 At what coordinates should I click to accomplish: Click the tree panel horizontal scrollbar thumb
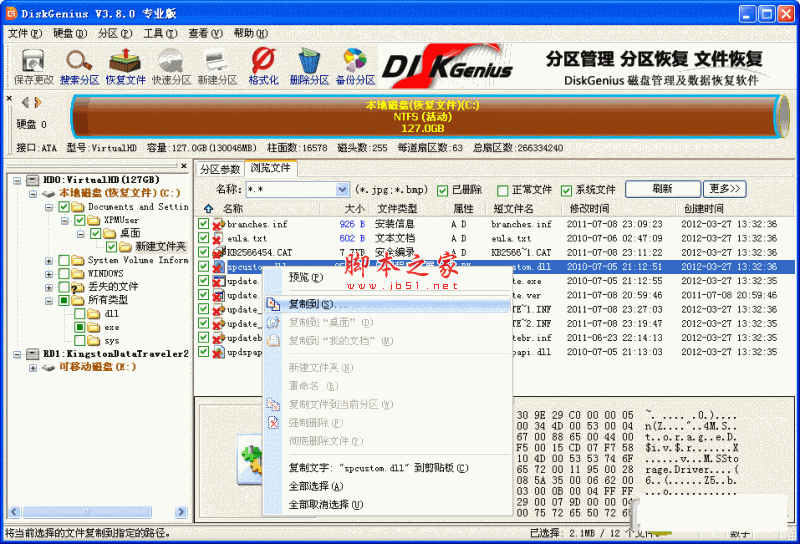[x=87, y=511]
